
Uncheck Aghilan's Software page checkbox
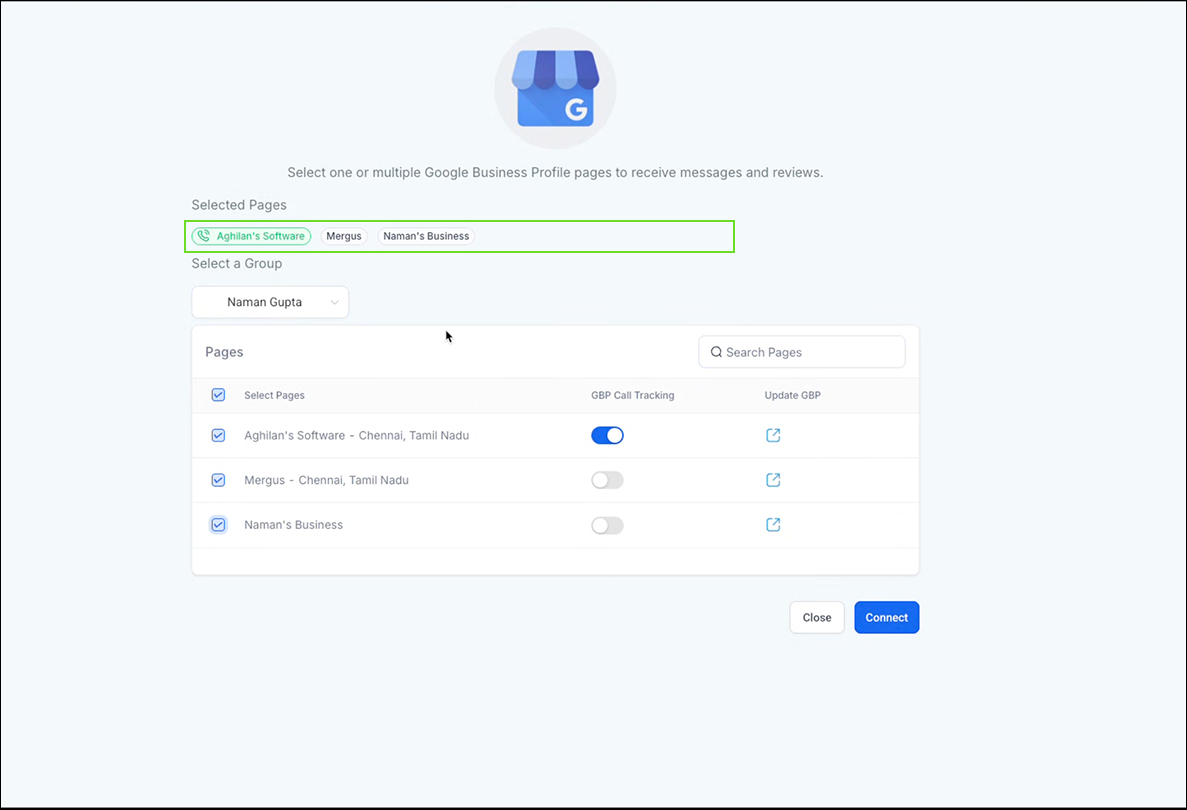(x=218, y=436)
